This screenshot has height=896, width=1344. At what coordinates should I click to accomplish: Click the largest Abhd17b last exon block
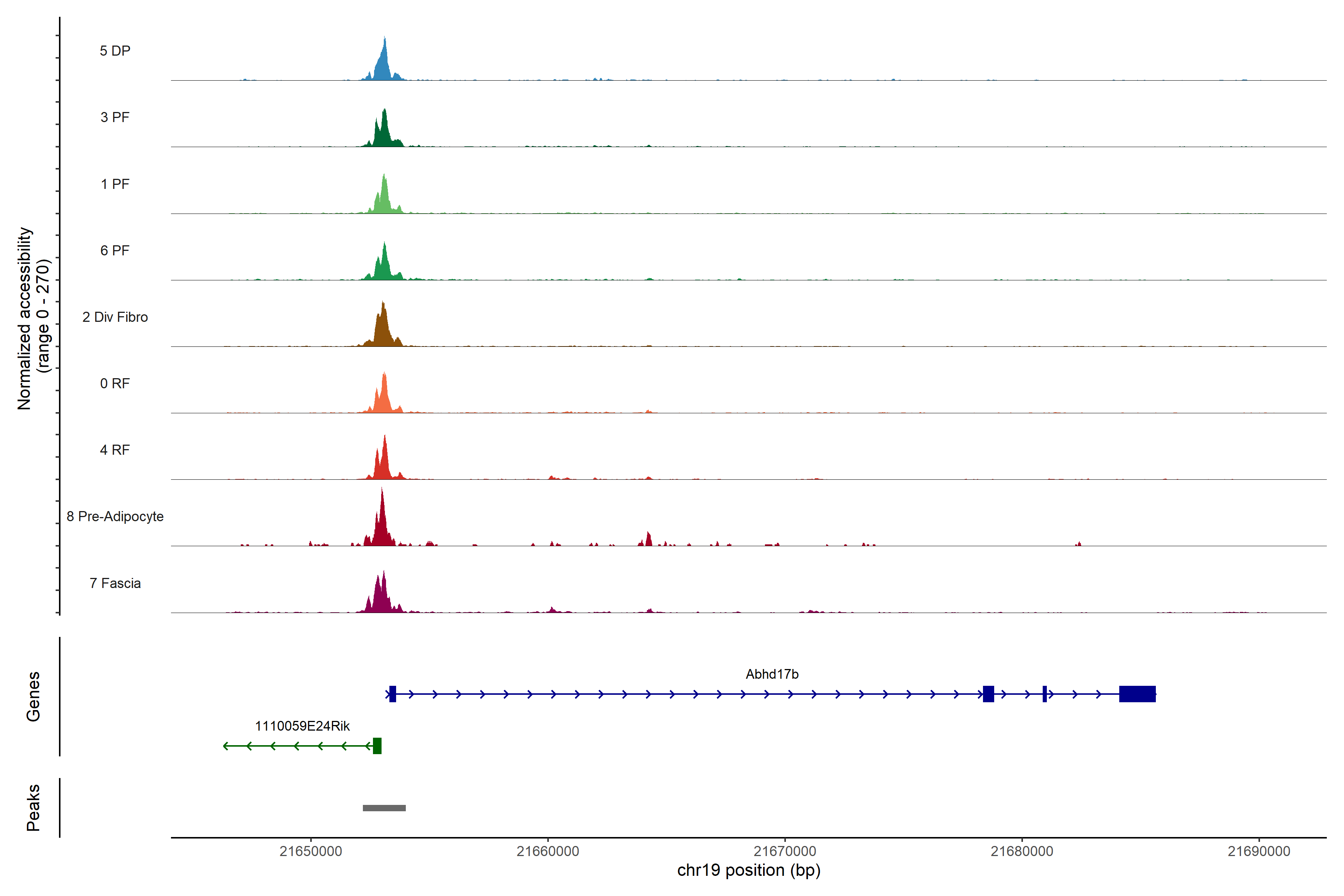(1137, 694)
